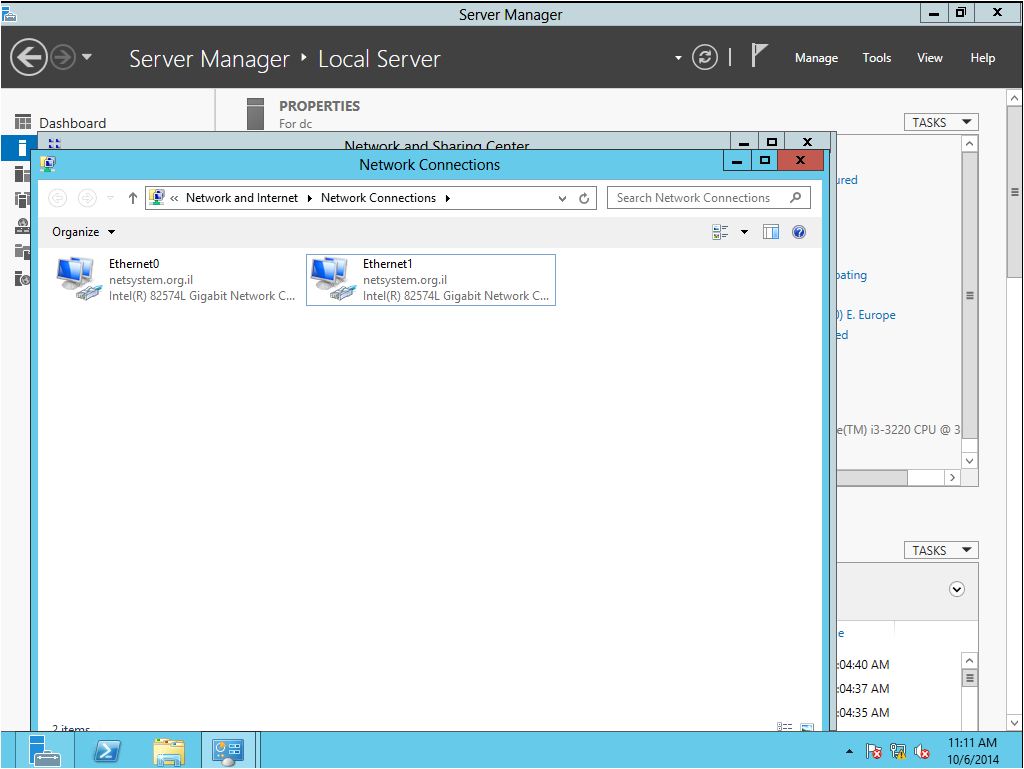
Task: Switch to large icons view status bar
Action: (x=807, y=727)
